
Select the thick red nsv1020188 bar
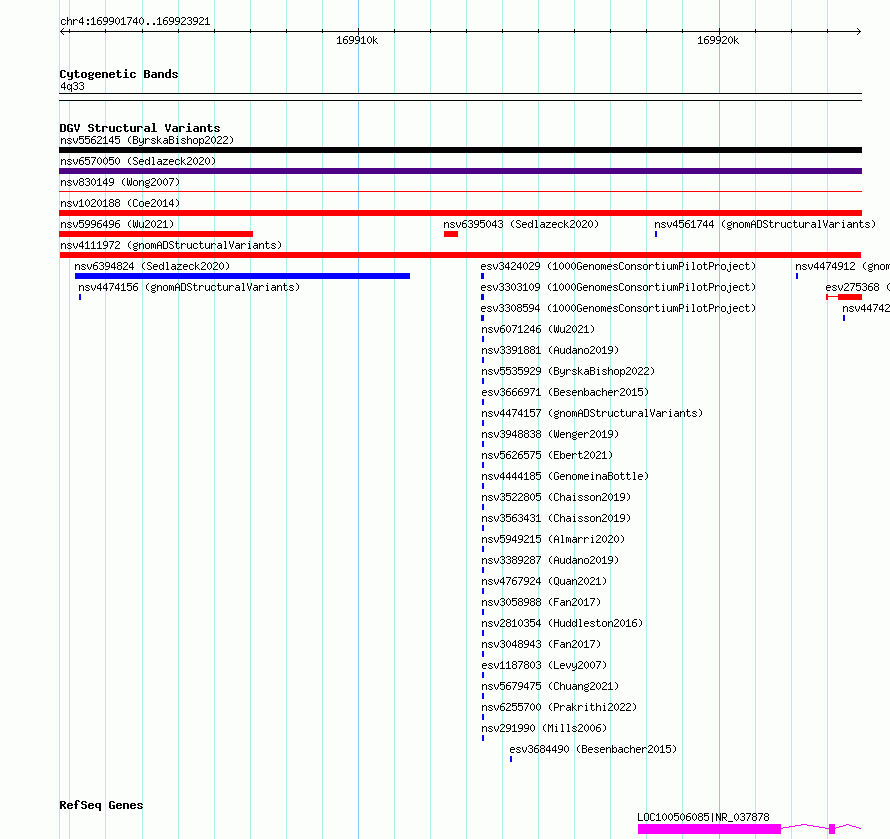[460, 213]
